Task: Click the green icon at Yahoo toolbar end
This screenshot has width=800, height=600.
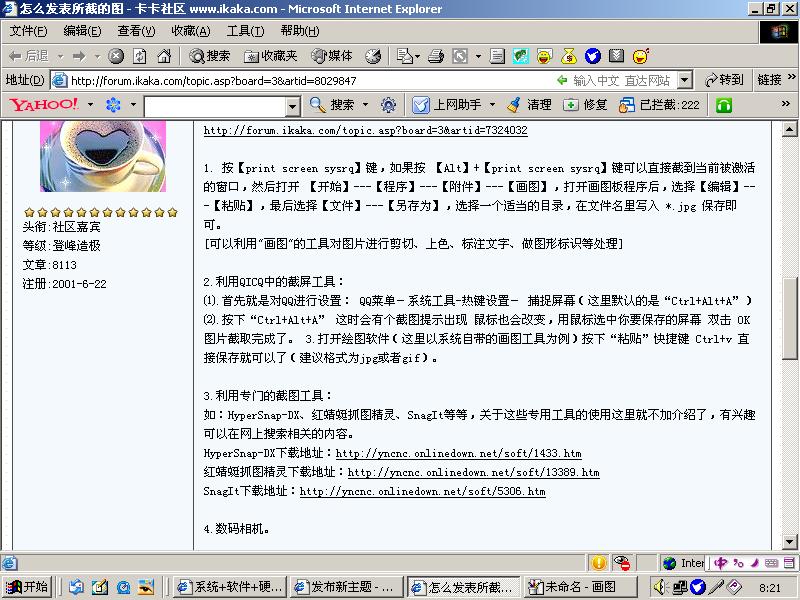Action: coord(723,106)
